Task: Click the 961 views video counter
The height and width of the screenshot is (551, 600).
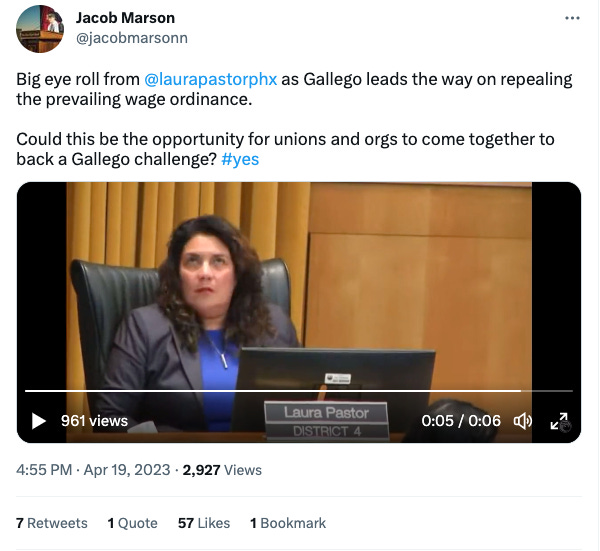Action: click(x=94, y=421)
